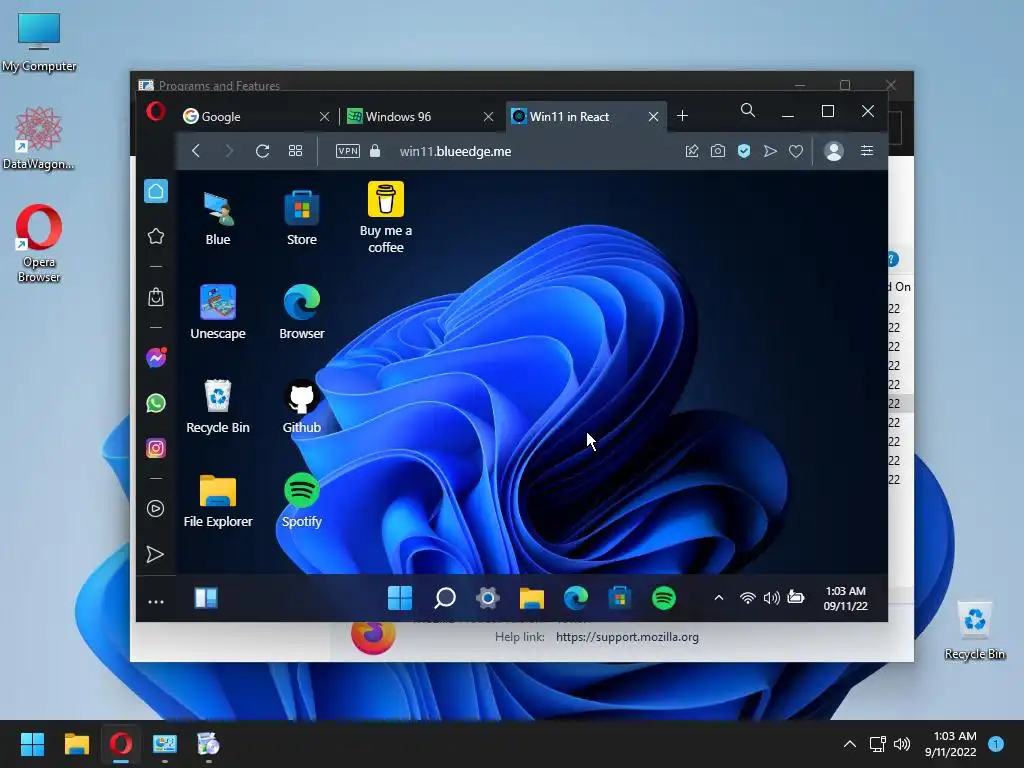The width and height of the screenshot is (1024, 768).
Task: Open Messenger in Opera sidebar
Action: click(x=156, y=357)
